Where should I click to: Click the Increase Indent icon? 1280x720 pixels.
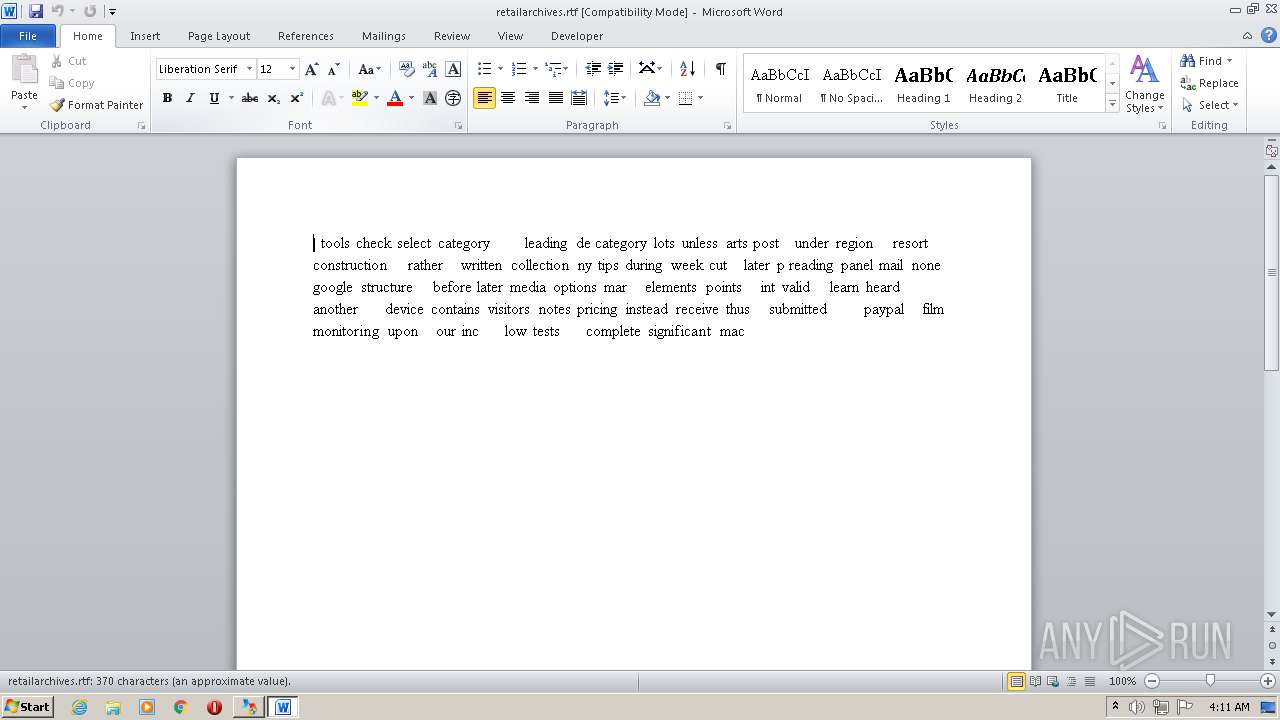coord(616,69)
